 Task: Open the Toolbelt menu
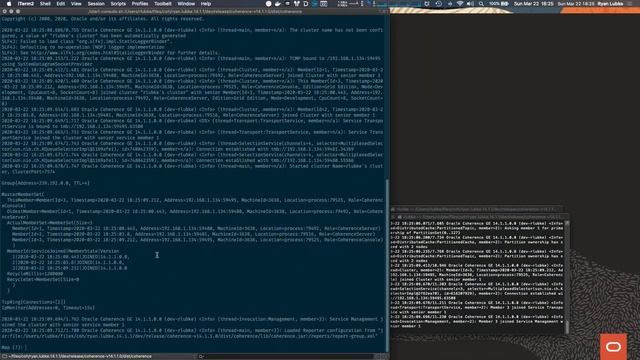[163, 4]
